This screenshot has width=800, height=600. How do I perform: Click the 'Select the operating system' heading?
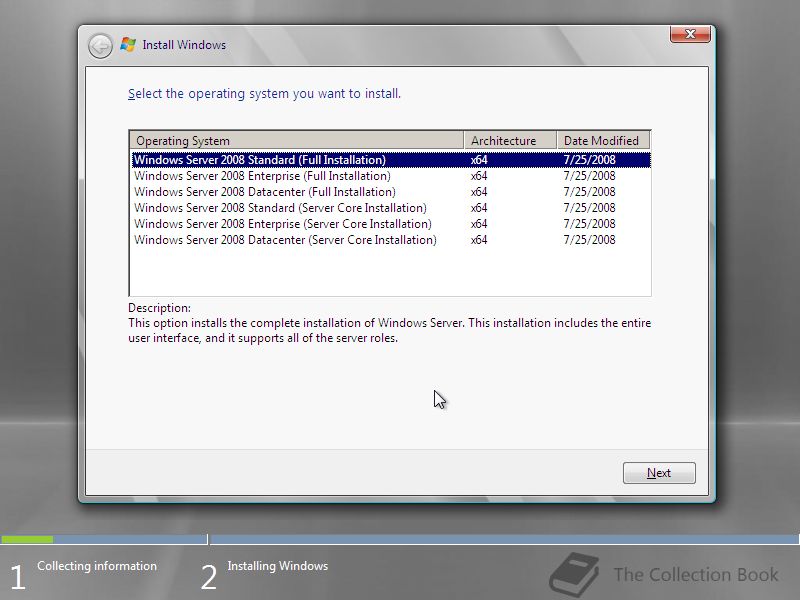pos(264,94)
